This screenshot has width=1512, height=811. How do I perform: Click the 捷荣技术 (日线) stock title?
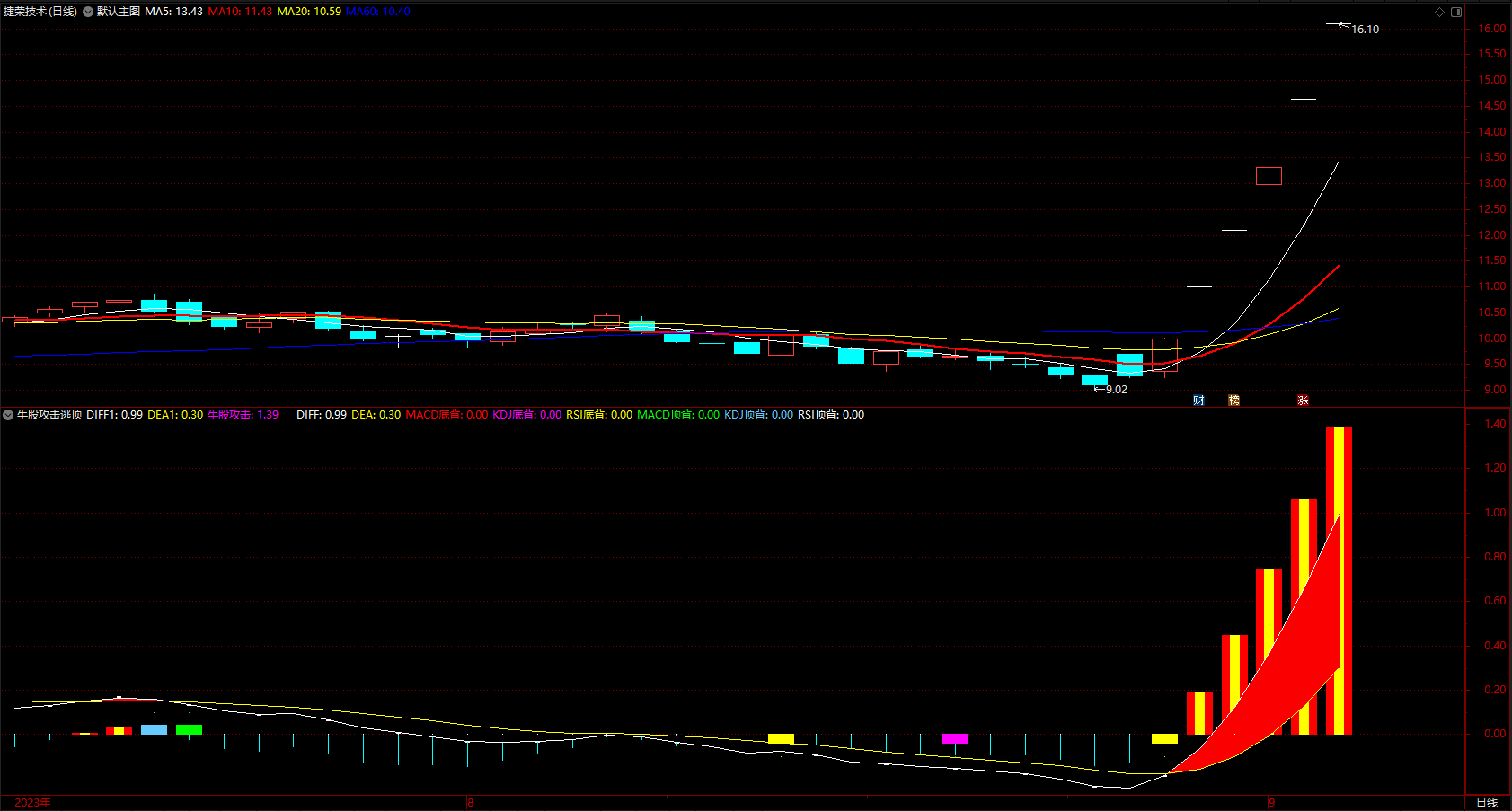(x=40, y=12)
